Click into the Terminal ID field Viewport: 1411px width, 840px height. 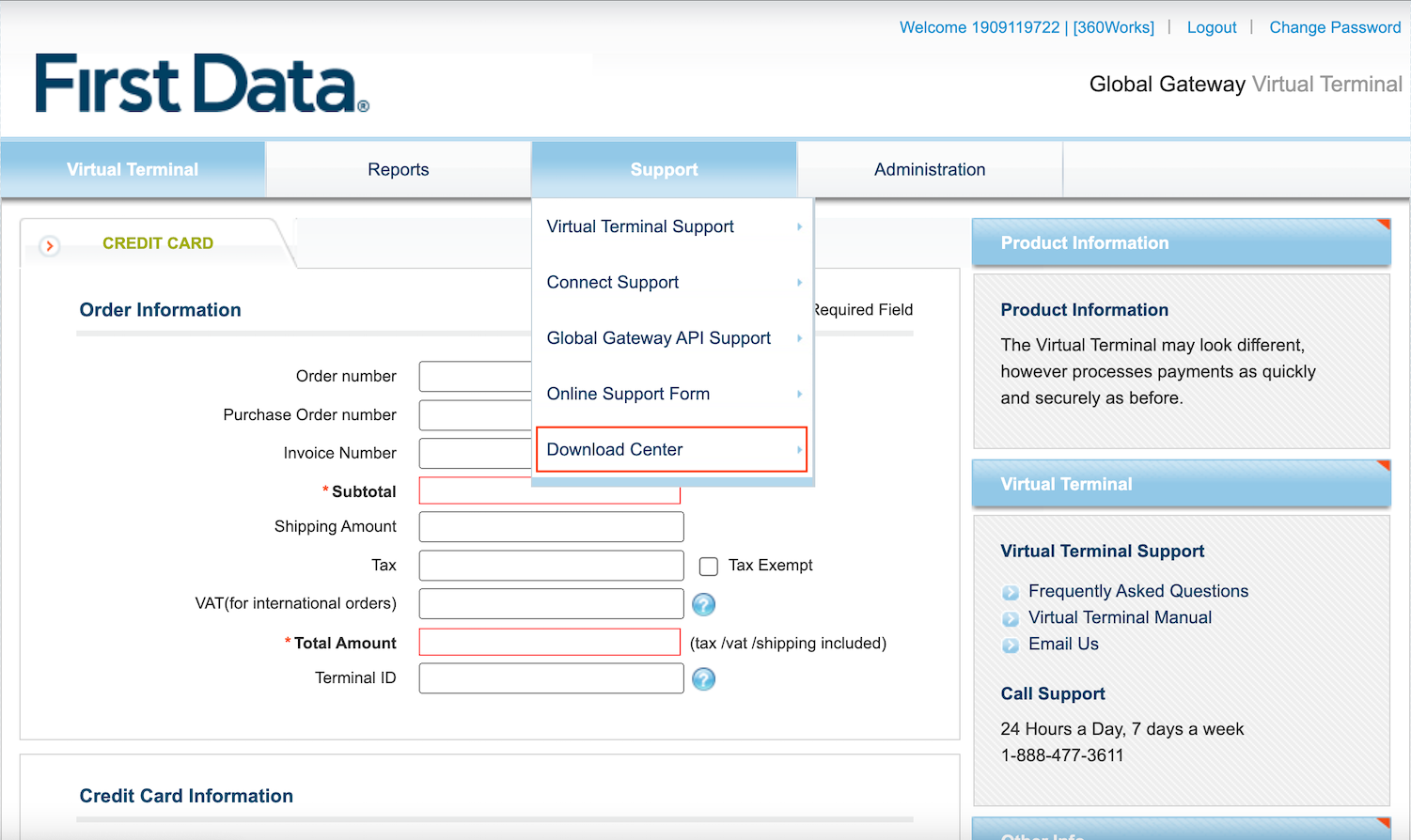coord(551,677)
